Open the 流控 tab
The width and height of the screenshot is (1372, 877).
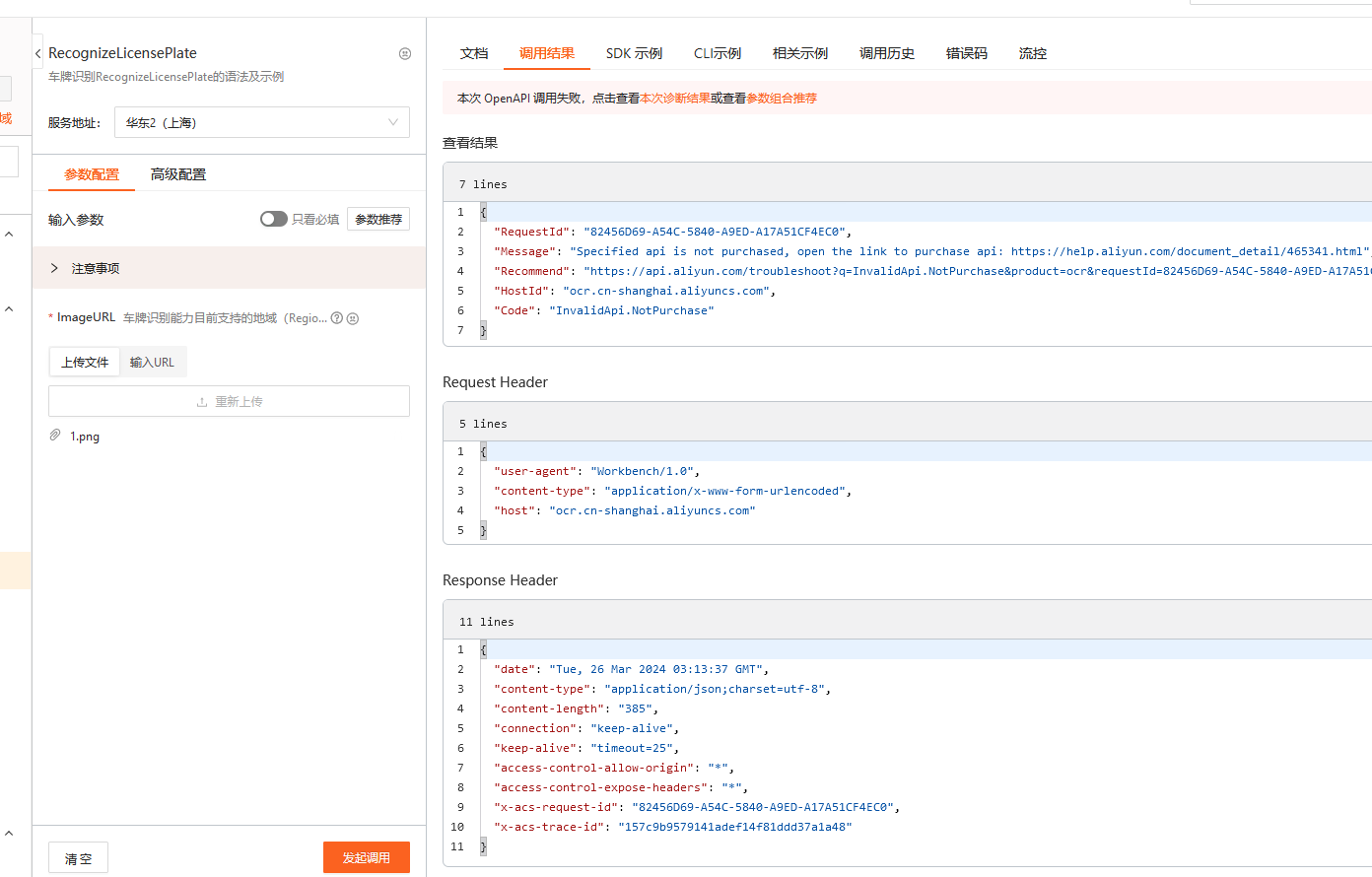pyautogui.click(x=1033, y=53)
